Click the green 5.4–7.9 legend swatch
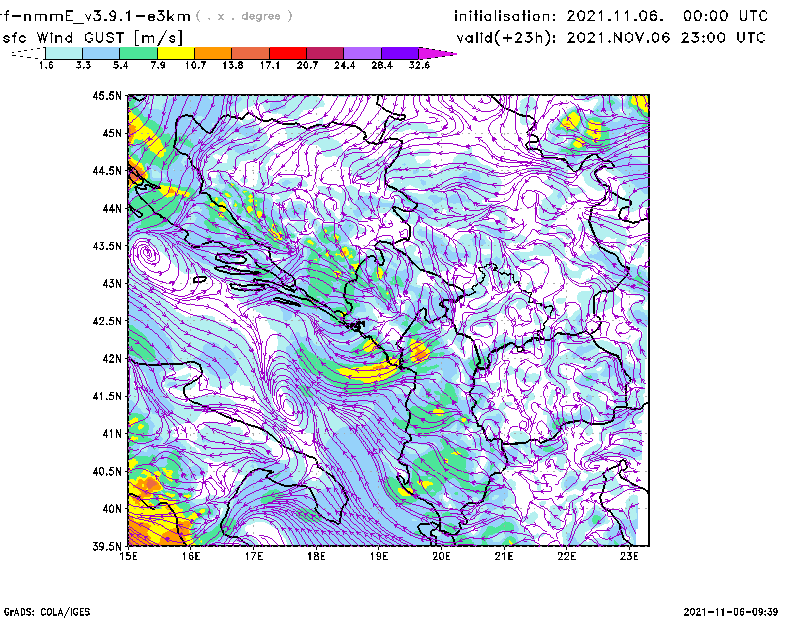Image resolution: width=800 pixels, height=618 pixels. (138, 53)
